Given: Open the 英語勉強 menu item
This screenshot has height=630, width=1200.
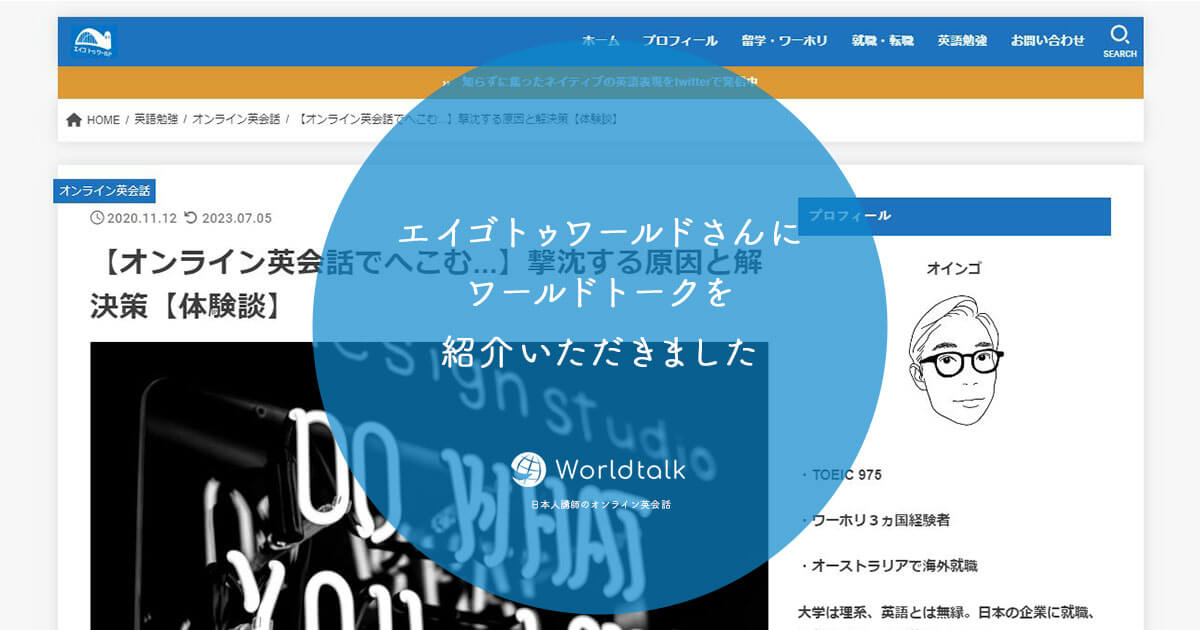Looking at the screenshot, I should click(x=962, y=41).
